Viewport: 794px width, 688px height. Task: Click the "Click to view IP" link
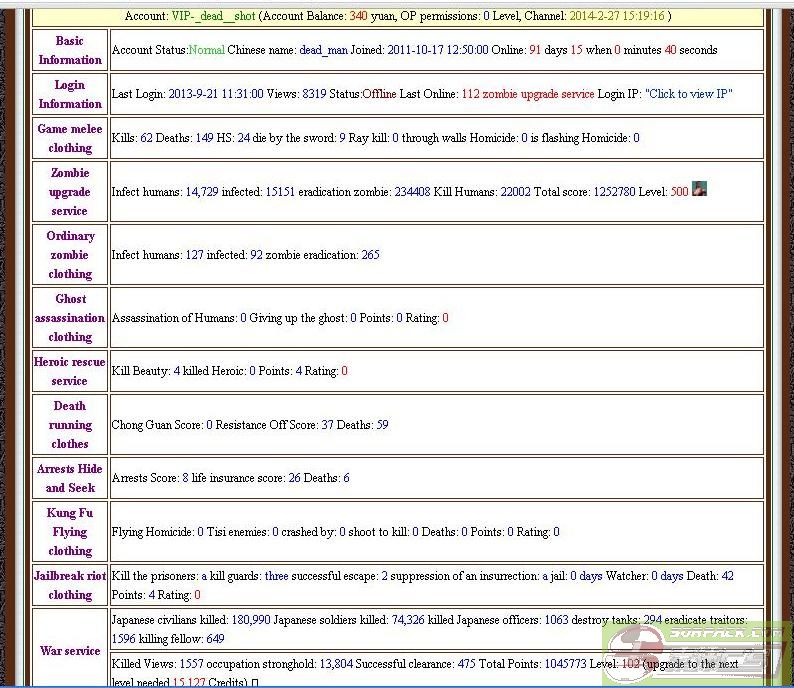(689, 94)
